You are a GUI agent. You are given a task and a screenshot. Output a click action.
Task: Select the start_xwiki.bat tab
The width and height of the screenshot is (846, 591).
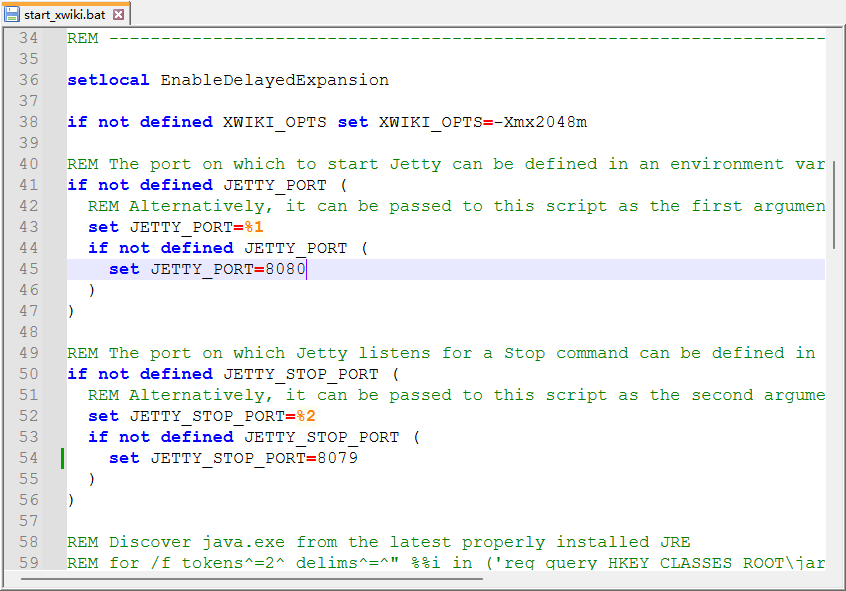click(66, 15)
